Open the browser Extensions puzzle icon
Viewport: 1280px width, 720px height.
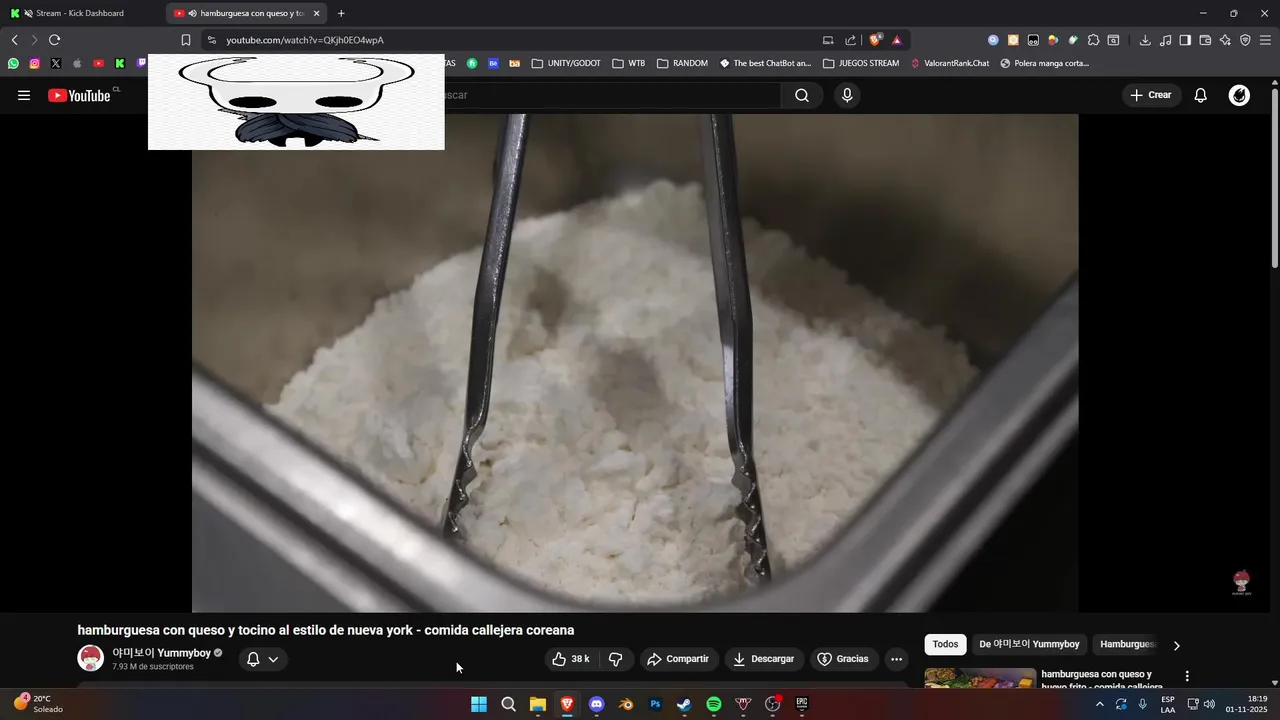(1093, 40)
